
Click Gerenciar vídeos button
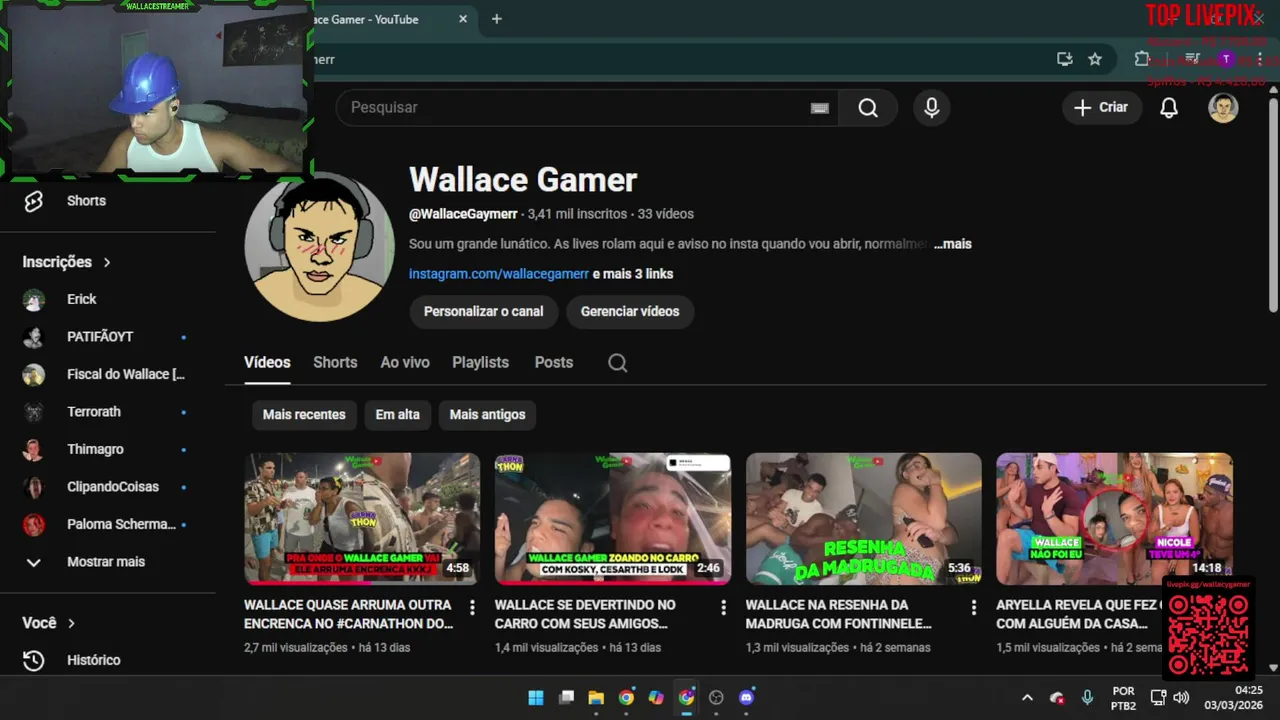[x=630, y=312]
